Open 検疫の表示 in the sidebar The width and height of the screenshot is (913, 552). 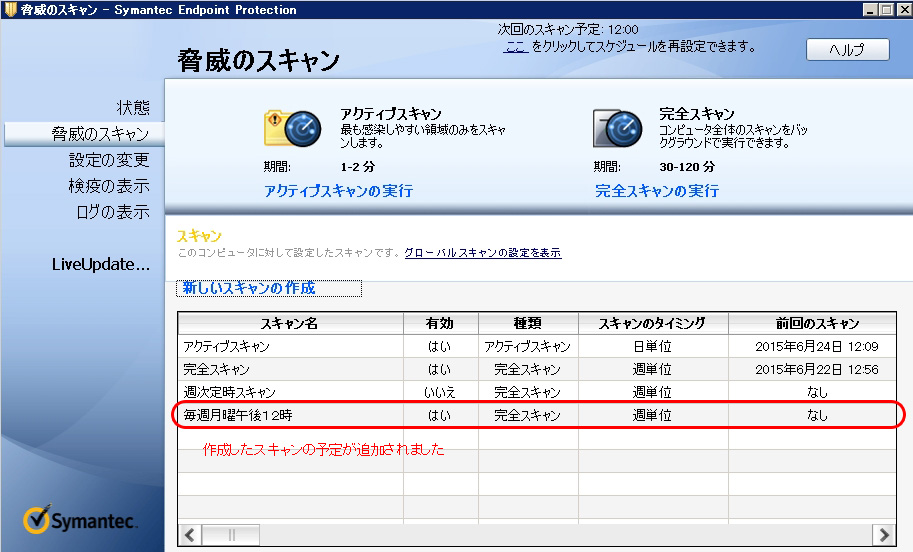(x=109, y=186)
